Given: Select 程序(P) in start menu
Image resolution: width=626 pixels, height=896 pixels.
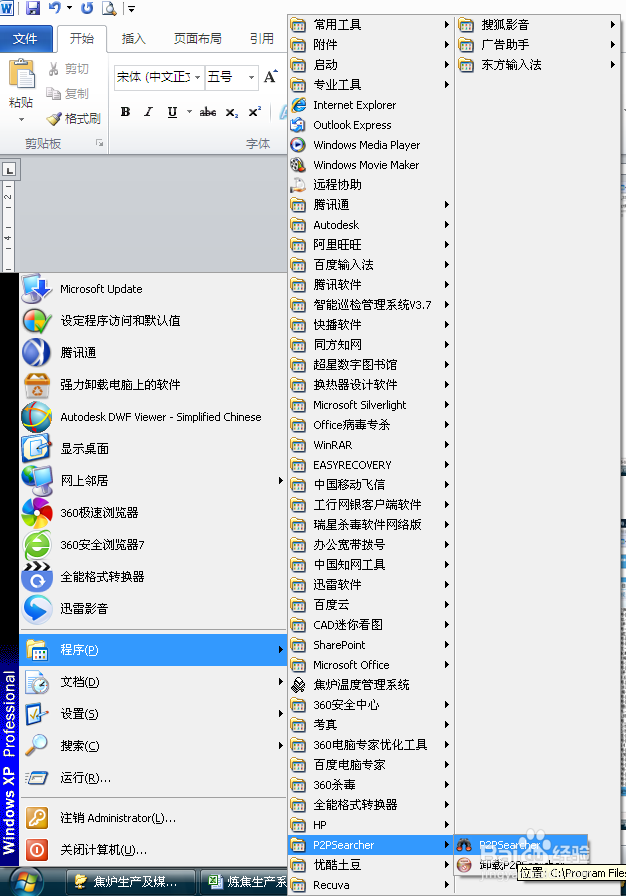Looking at the screenshot, I should point(153,650).
